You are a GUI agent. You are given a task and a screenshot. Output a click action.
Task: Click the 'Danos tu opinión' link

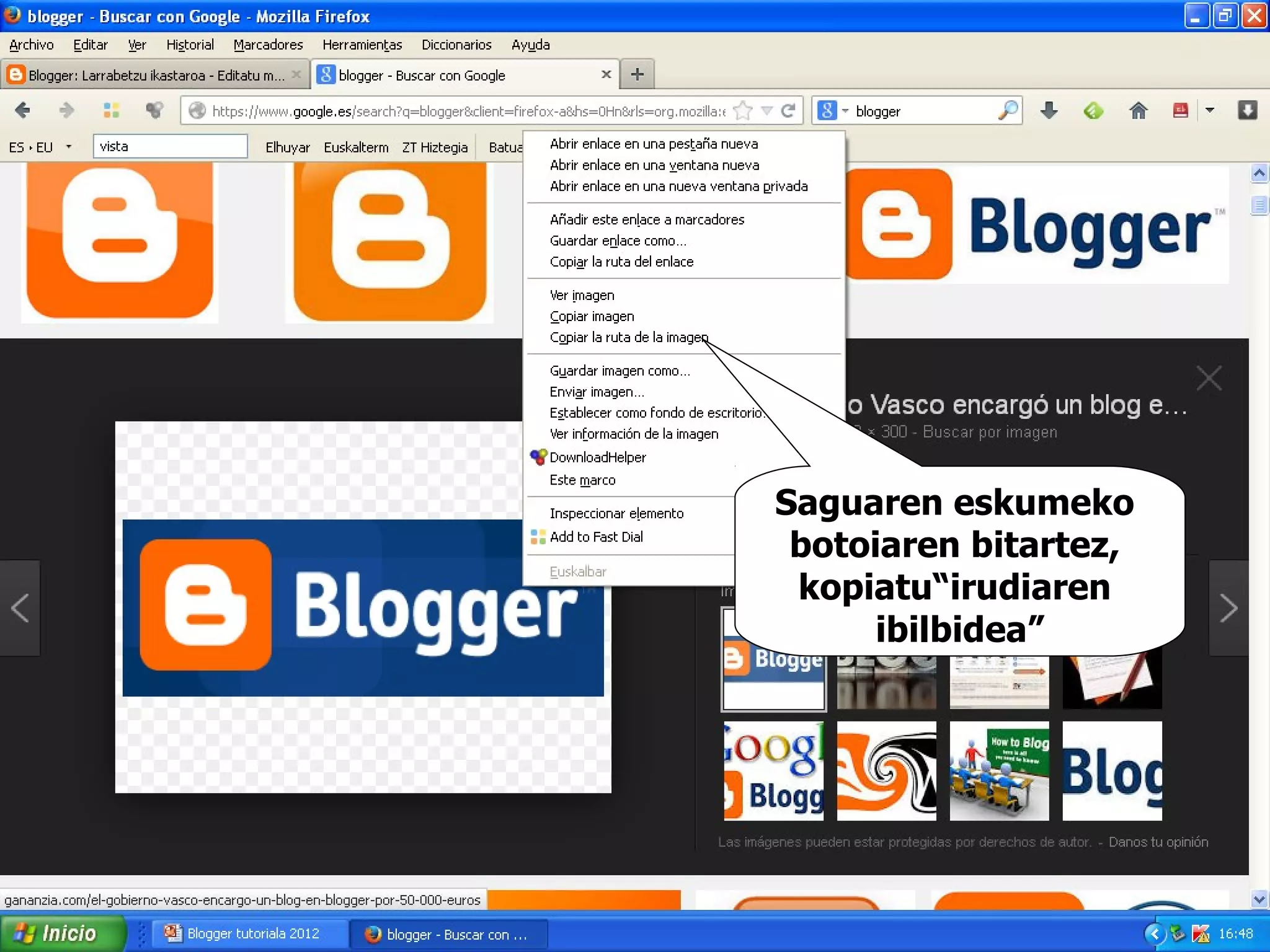[x=1158, y=842]
